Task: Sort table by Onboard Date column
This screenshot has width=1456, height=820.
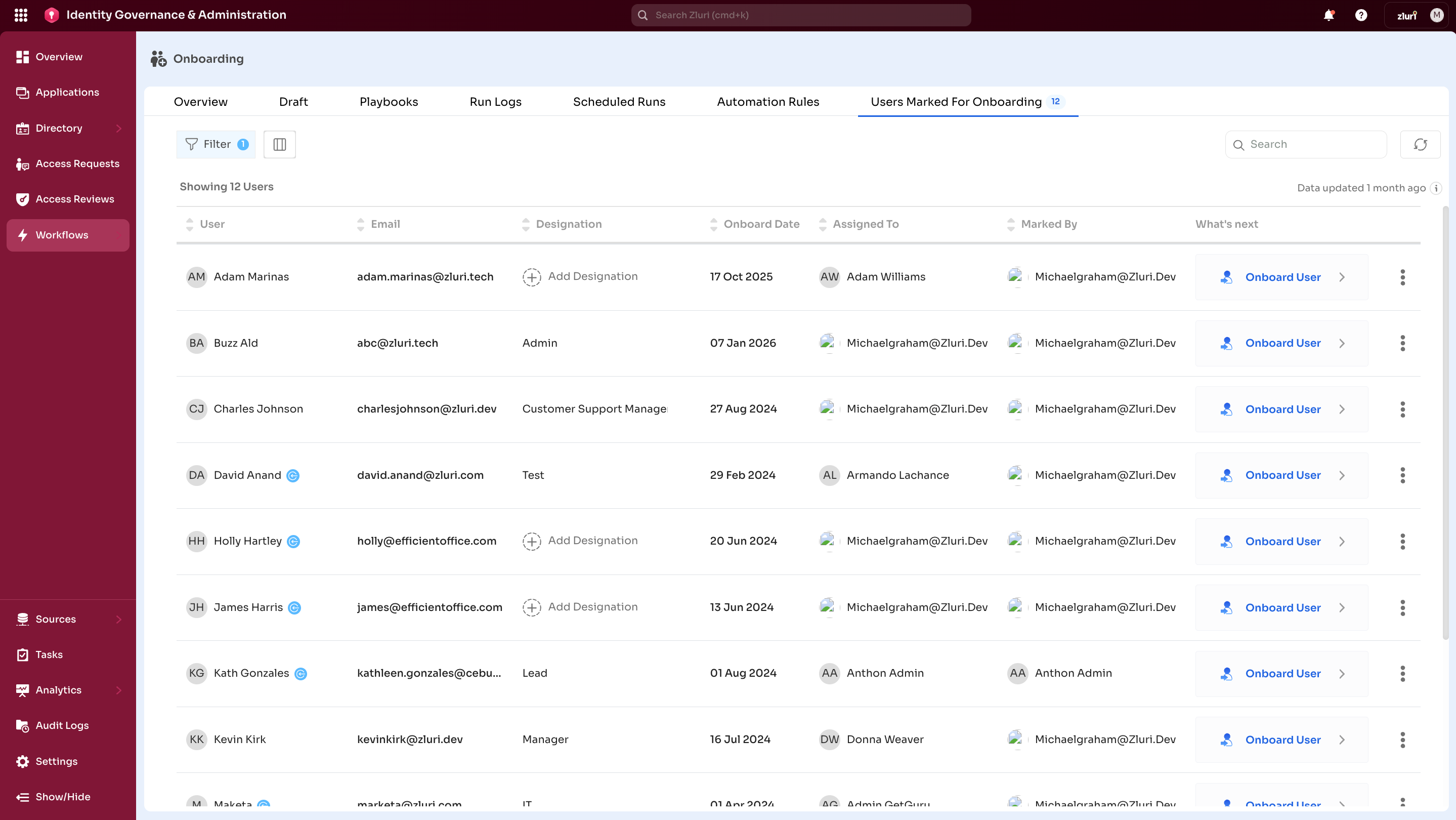Action: tap(713, 225)
